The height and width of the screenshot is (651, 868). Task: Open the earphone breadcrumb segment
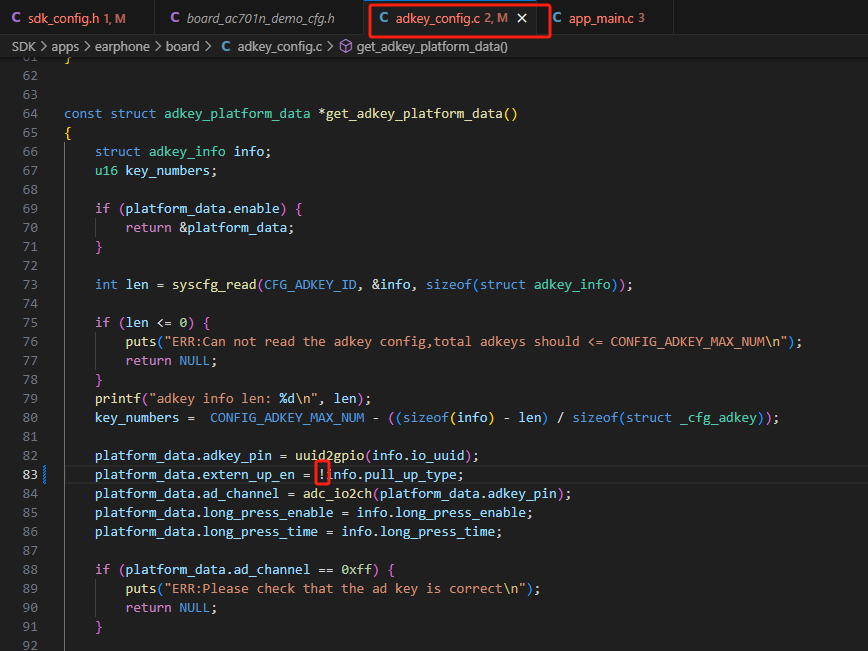click(x=122, y=46)
